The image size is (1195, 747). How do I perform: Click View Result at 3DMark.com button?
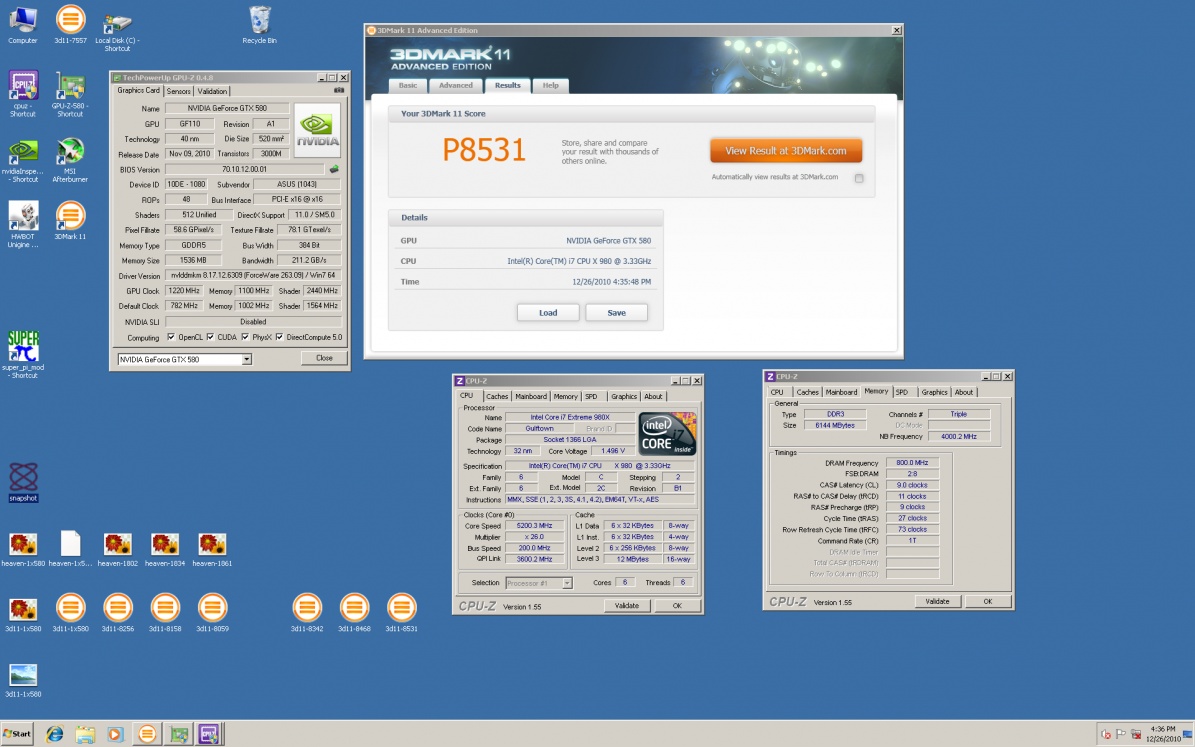click(785, 151)
